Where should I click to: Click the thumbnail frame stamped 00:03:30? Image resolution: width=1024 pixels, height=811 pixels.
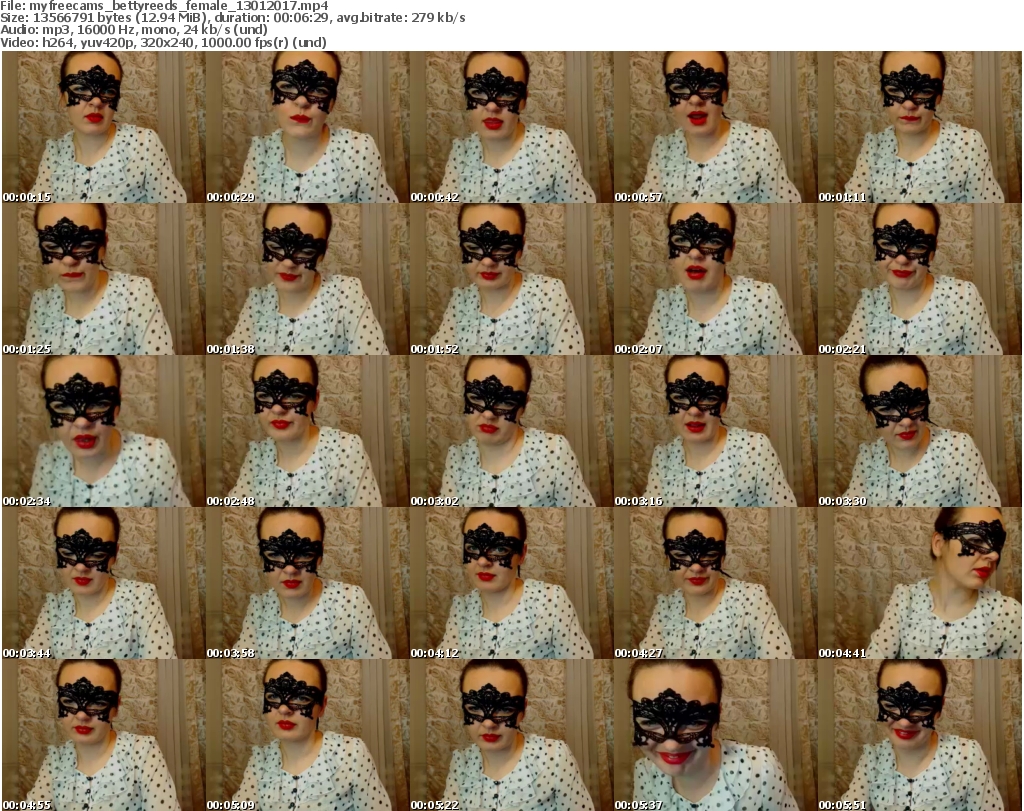[x=920, y=431]
